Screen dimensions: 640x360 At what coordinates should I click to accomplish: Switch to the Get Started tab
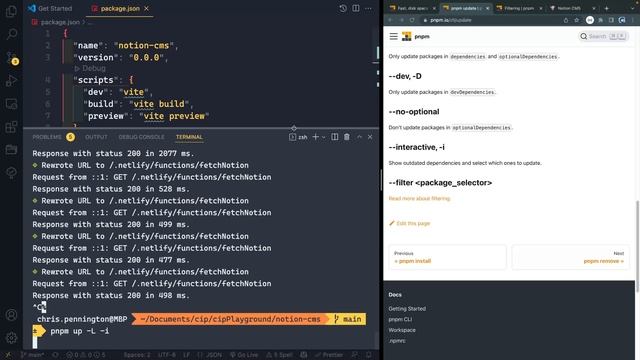tap(50, 8)
